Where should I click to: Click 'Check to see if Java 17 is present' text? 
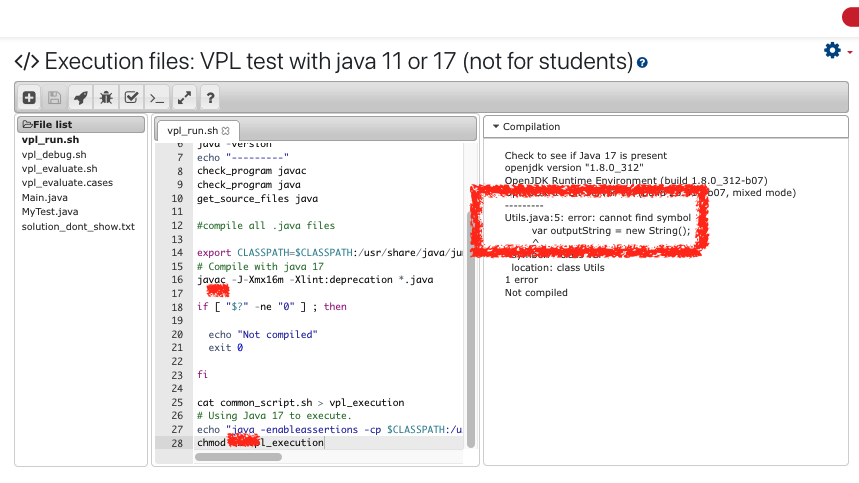[x=586, y=156]
